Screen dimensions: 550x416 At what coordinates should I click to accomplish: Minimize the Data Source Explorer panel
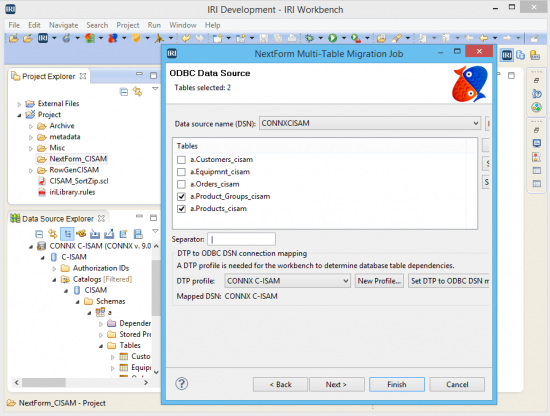(139, 216)
